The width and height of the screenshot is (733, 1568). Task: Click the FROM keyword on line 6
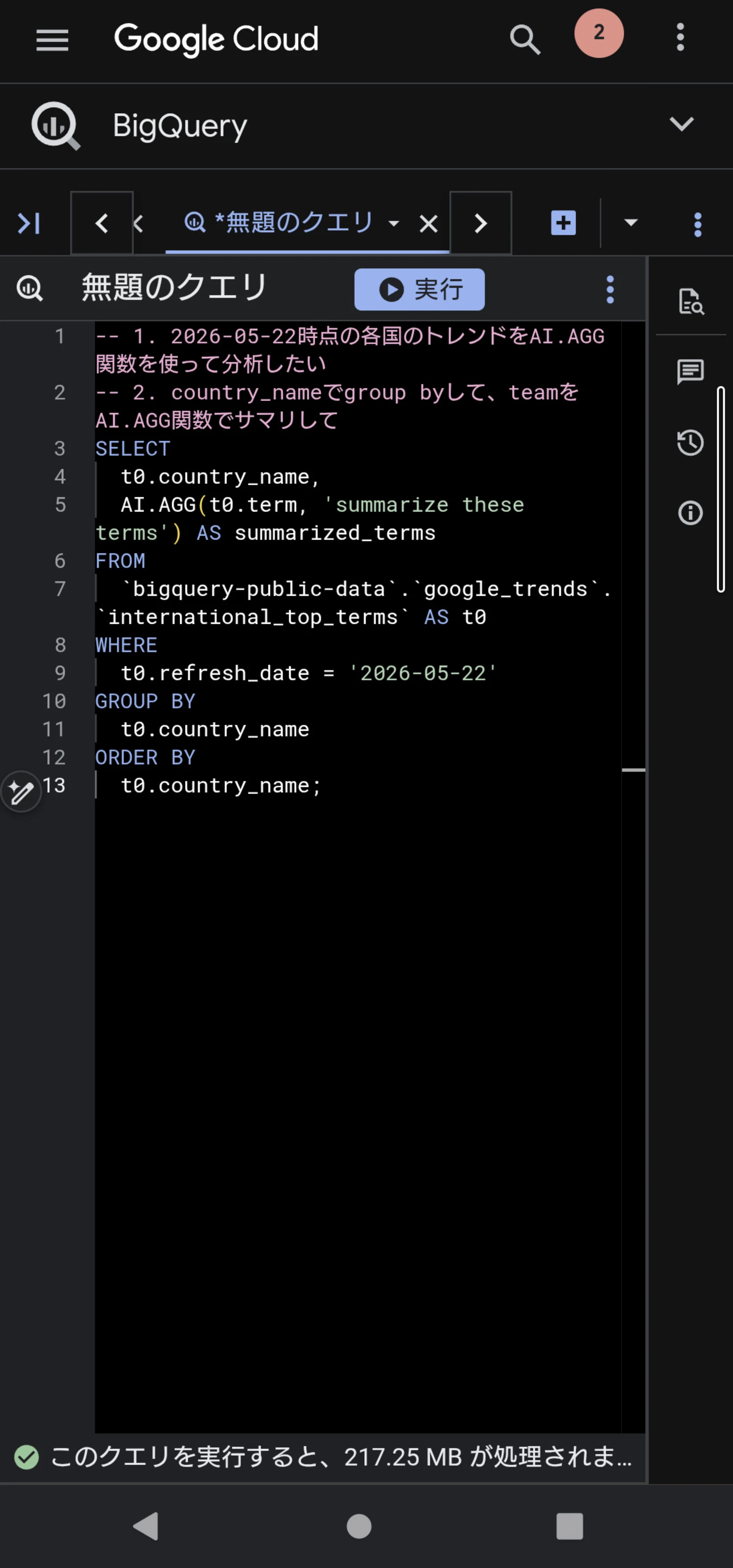pos(121,561)
